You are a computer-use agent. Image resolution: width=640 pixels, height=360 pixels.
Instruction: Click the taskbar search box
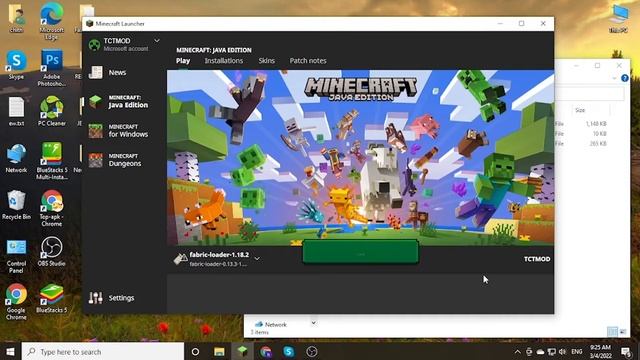coord(103,351)
